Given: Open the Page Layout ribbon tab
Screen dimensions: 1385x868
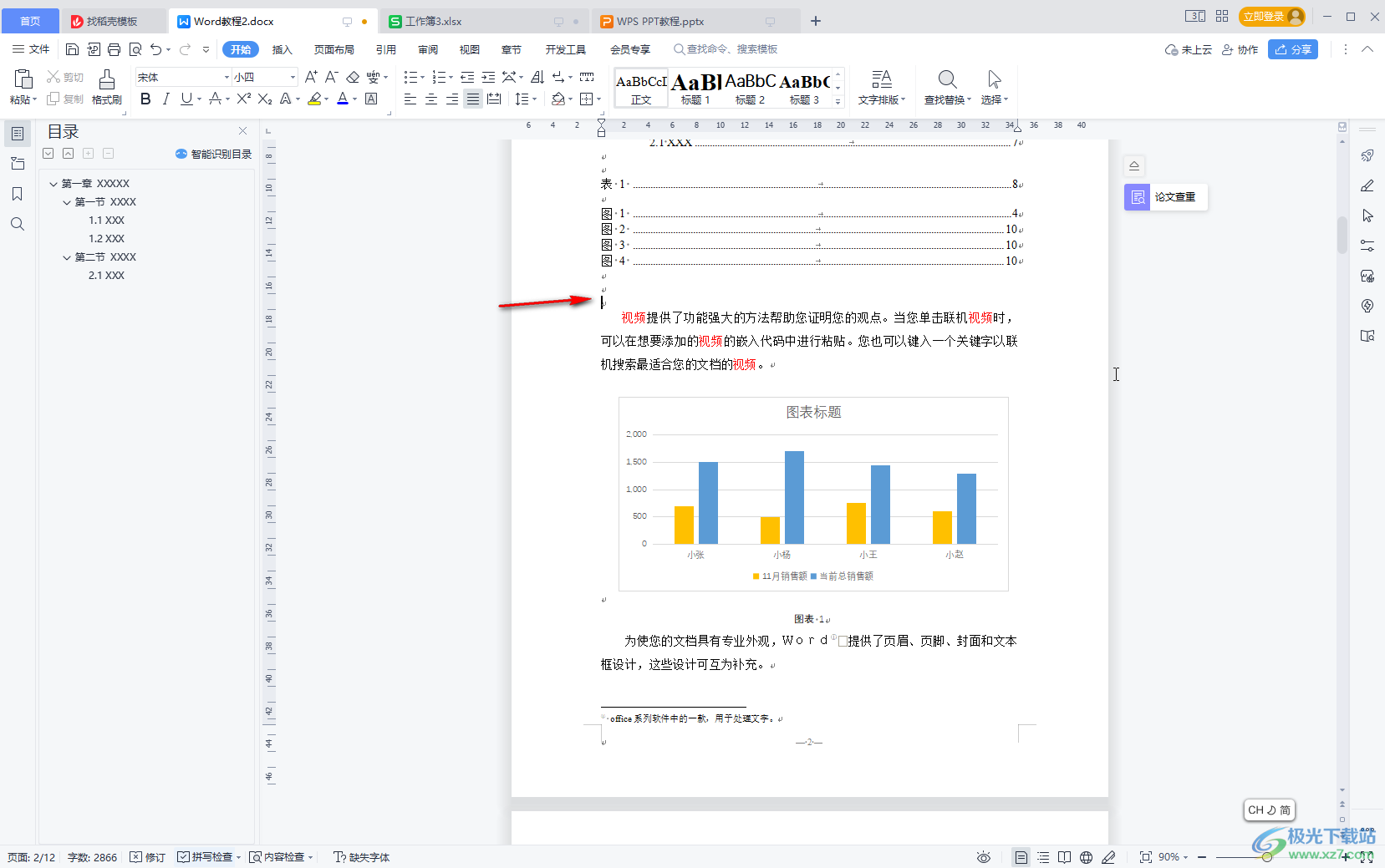Looking at the screenshot, I should [334, 49].
